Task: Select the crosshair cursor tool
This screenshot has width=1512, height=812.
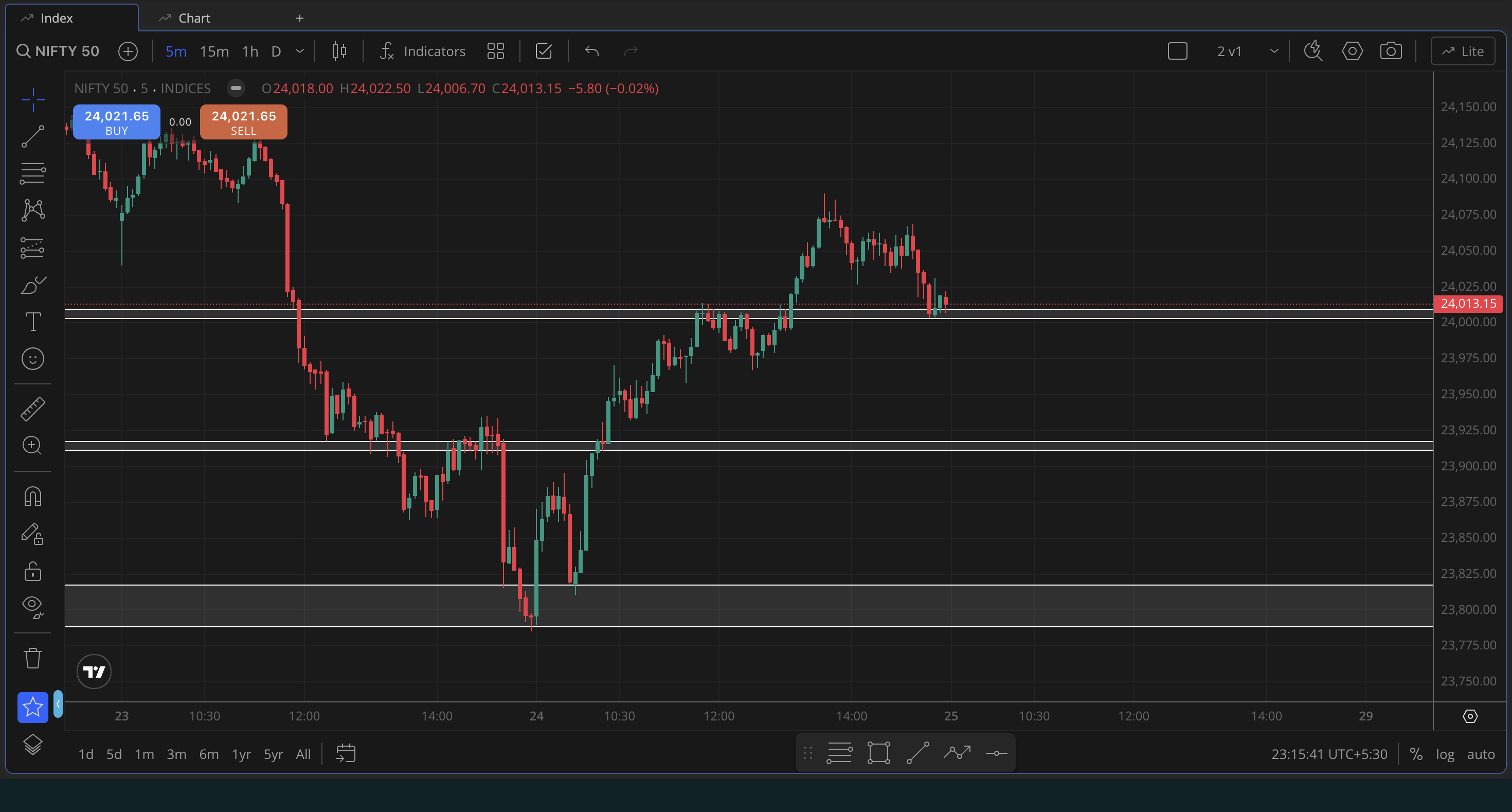Action: (x=33, y=99)
